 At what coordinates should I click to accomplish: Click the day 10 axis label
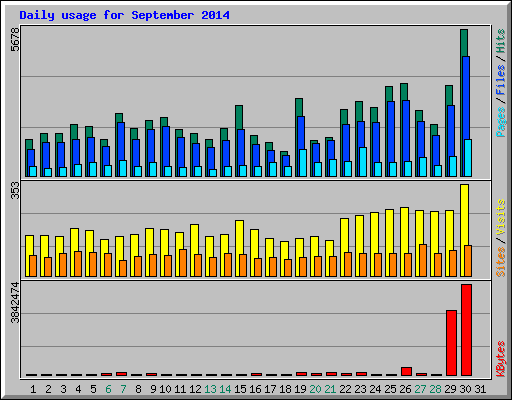(x=165, y=389)
